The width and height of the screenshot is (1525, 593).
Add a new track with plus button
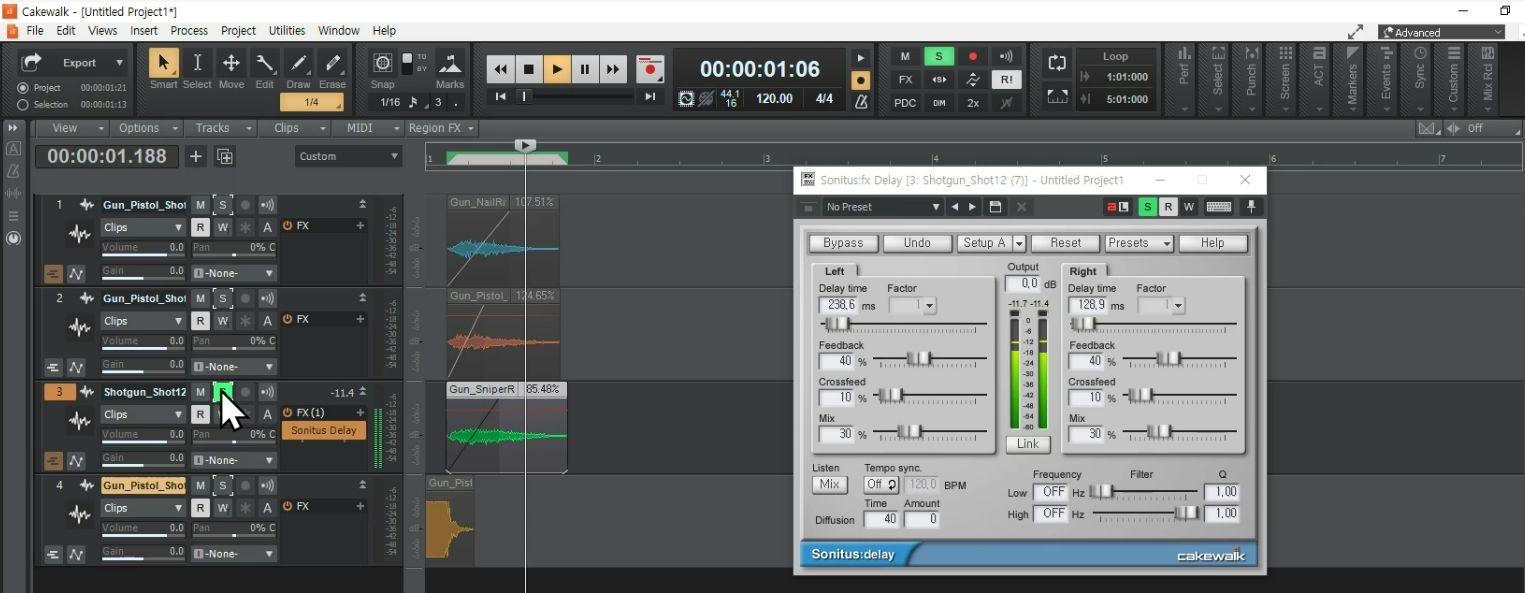click(x=196, y=156)
